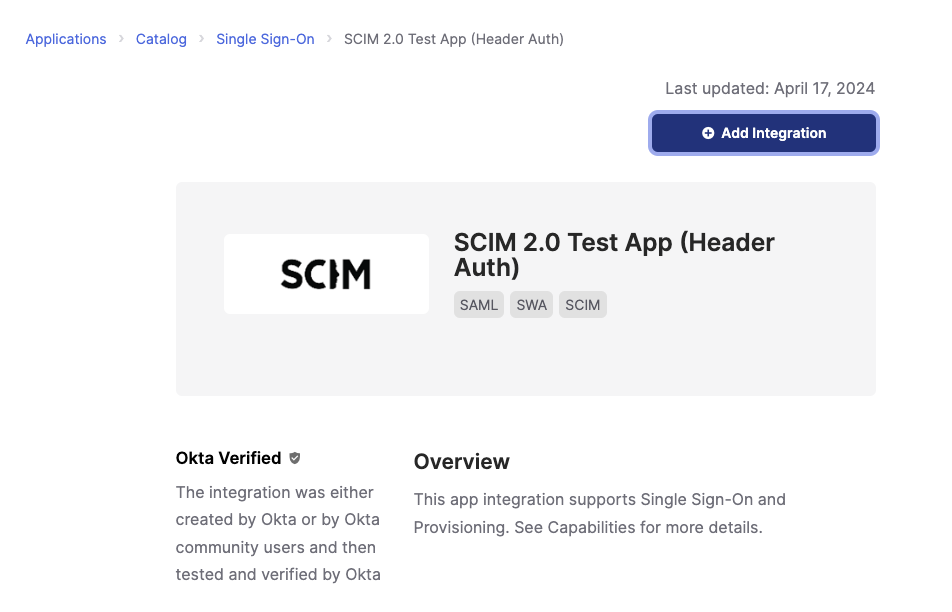Click the Overview description paragraph
The height and width of the screenshot is (612, 952).
[x=599, y=513]
